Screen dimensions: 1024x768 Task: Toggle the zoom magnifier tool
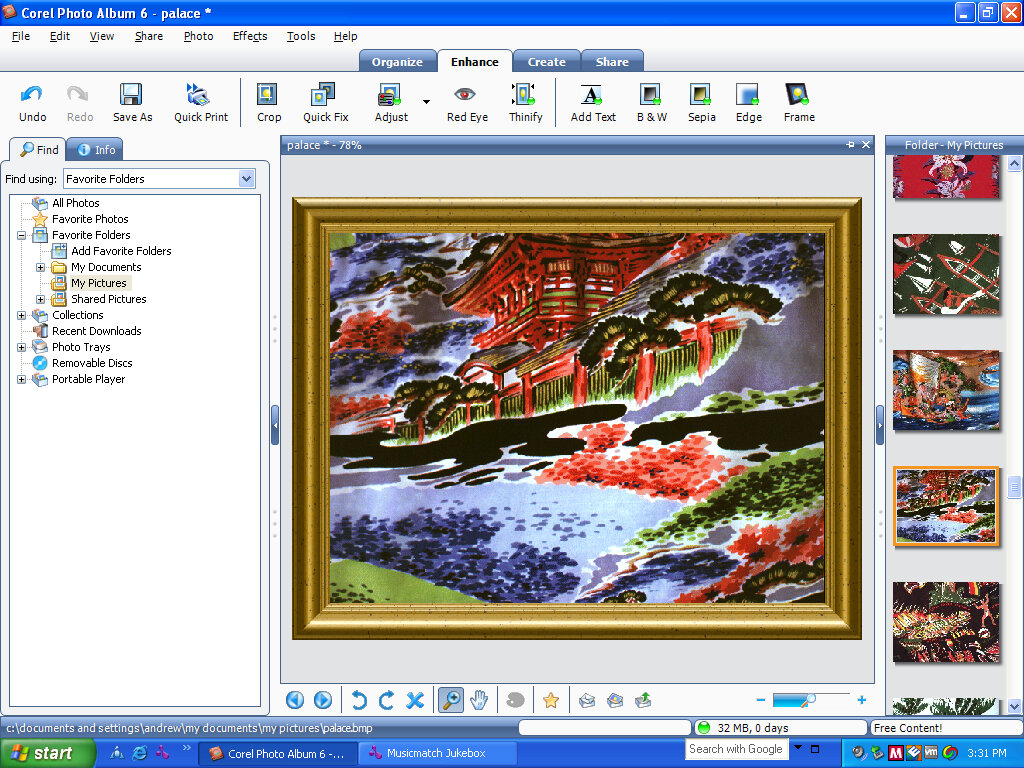pos(451,701)
